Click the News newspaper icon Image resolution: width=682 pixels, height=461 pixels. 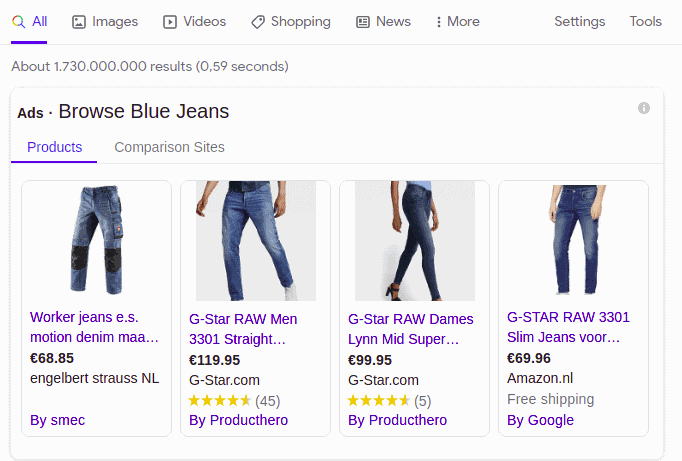pyautogui.click(x=363, y=22)
